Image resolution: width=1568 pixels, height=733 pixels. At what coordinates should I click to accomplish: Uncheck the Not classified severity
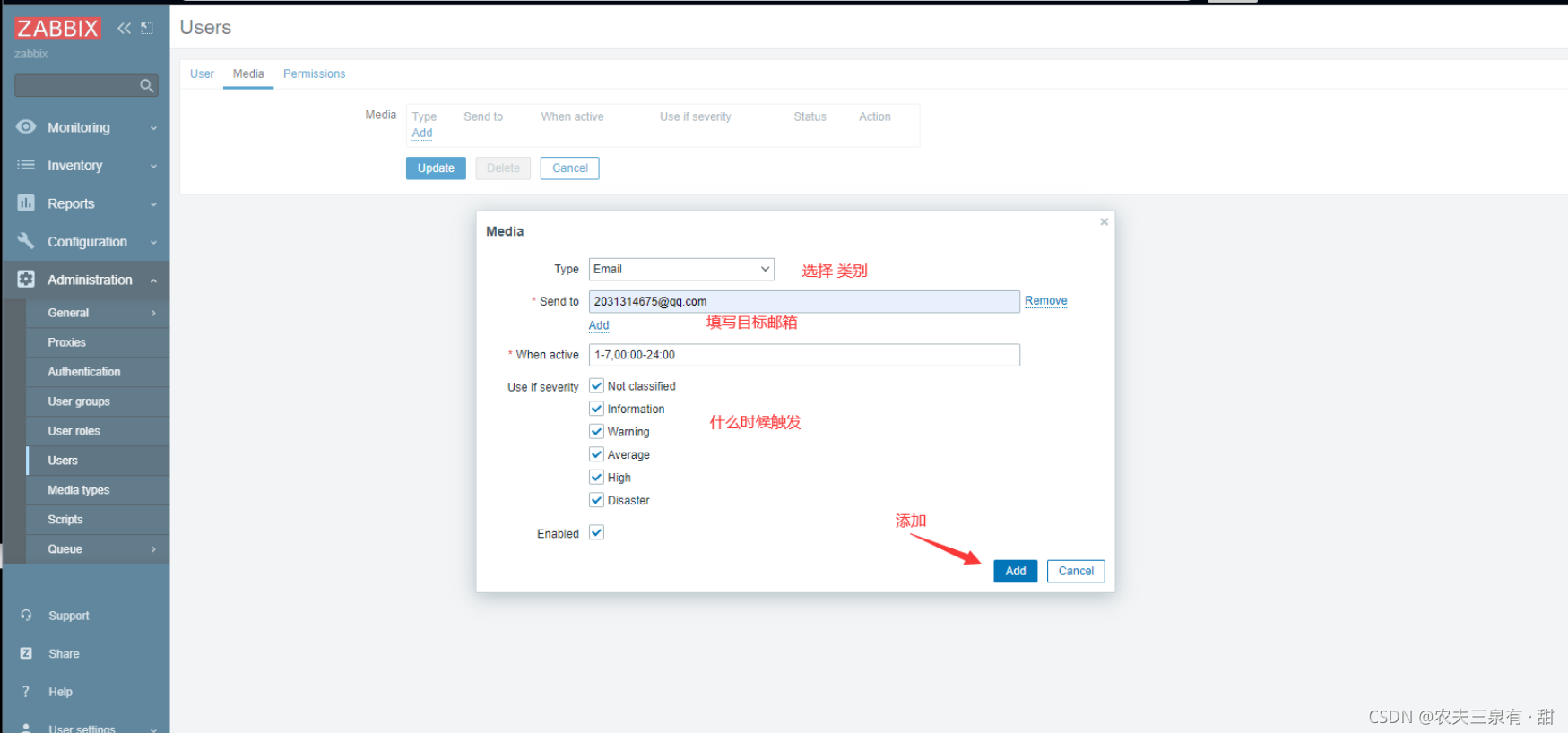596,385
